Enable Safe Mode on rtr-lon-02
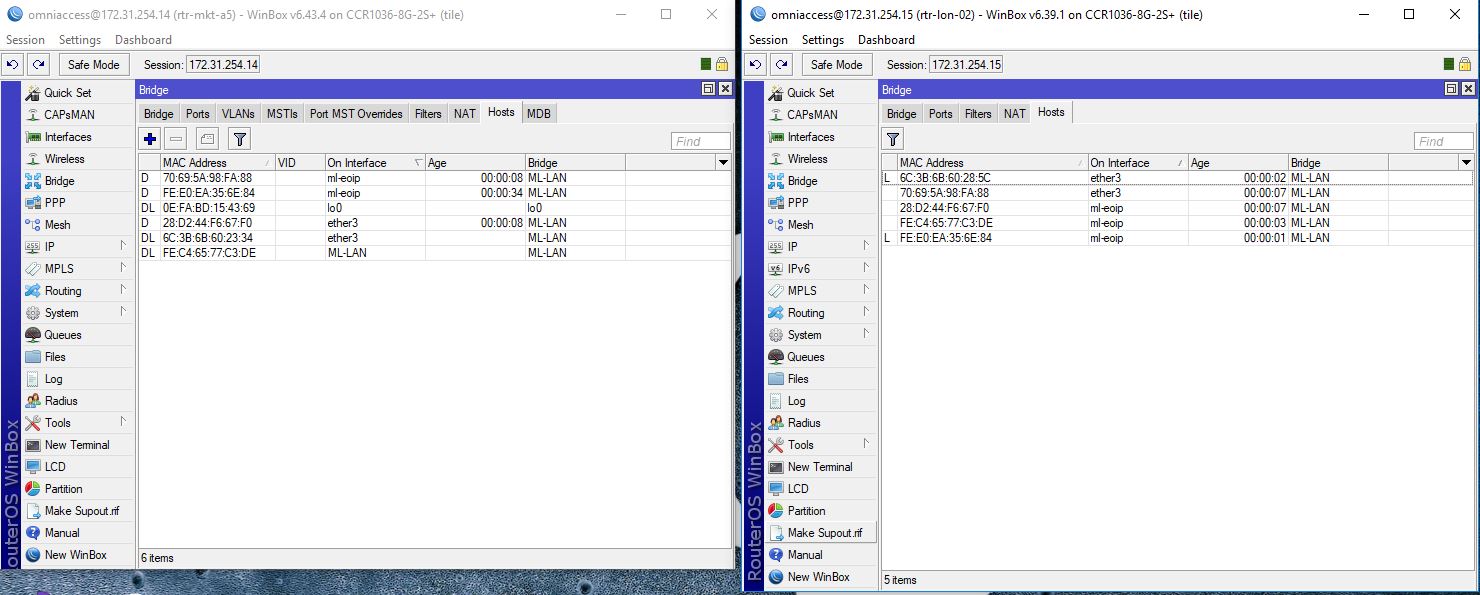The height and width of the screenshot is (595, 1480). pyautogui.click(x=836, y=64)
